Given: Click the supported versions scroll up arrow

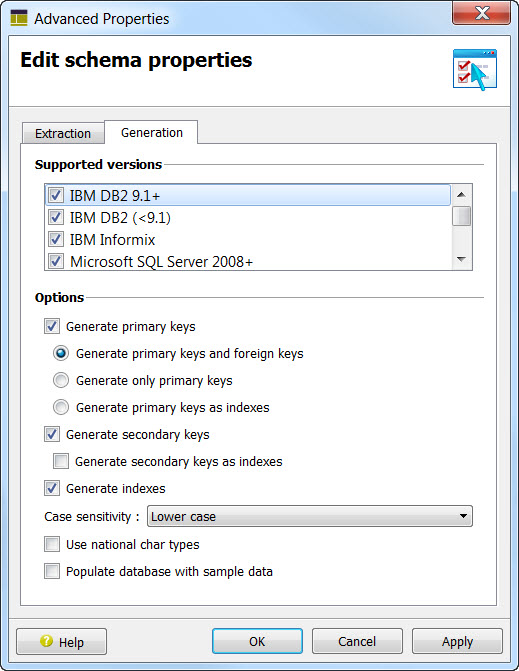Looking at the screenshot, I should tap(461, 195).
